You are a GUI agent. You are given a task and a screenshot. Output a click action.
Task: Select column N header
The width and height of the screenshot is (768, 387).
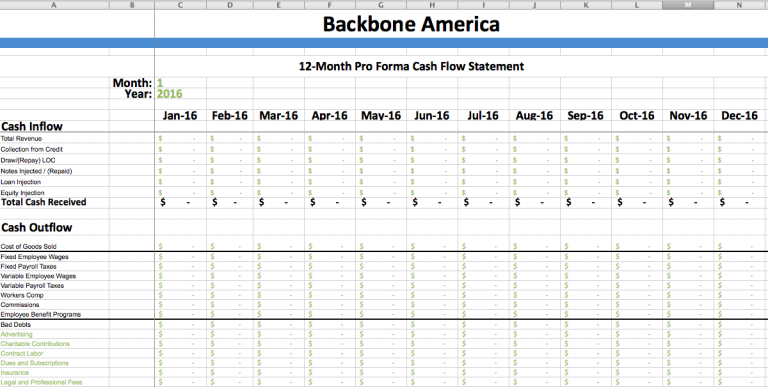click(739, 5)
